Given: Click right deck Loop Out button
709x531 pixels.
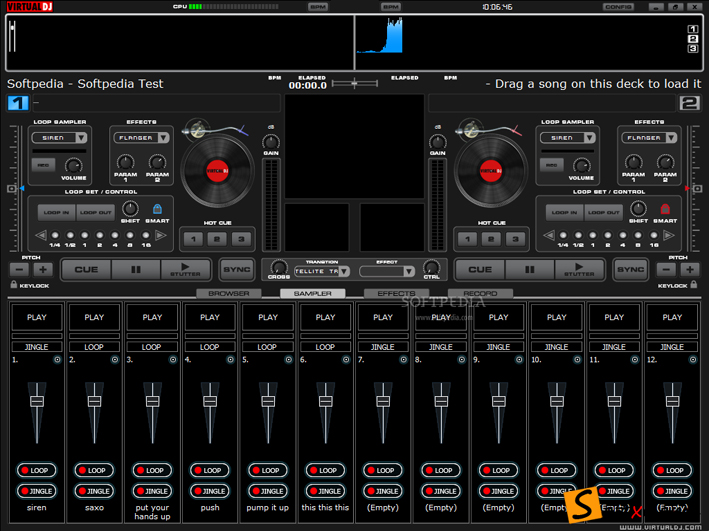Looking at the screenshot, I should pos(603,212).
